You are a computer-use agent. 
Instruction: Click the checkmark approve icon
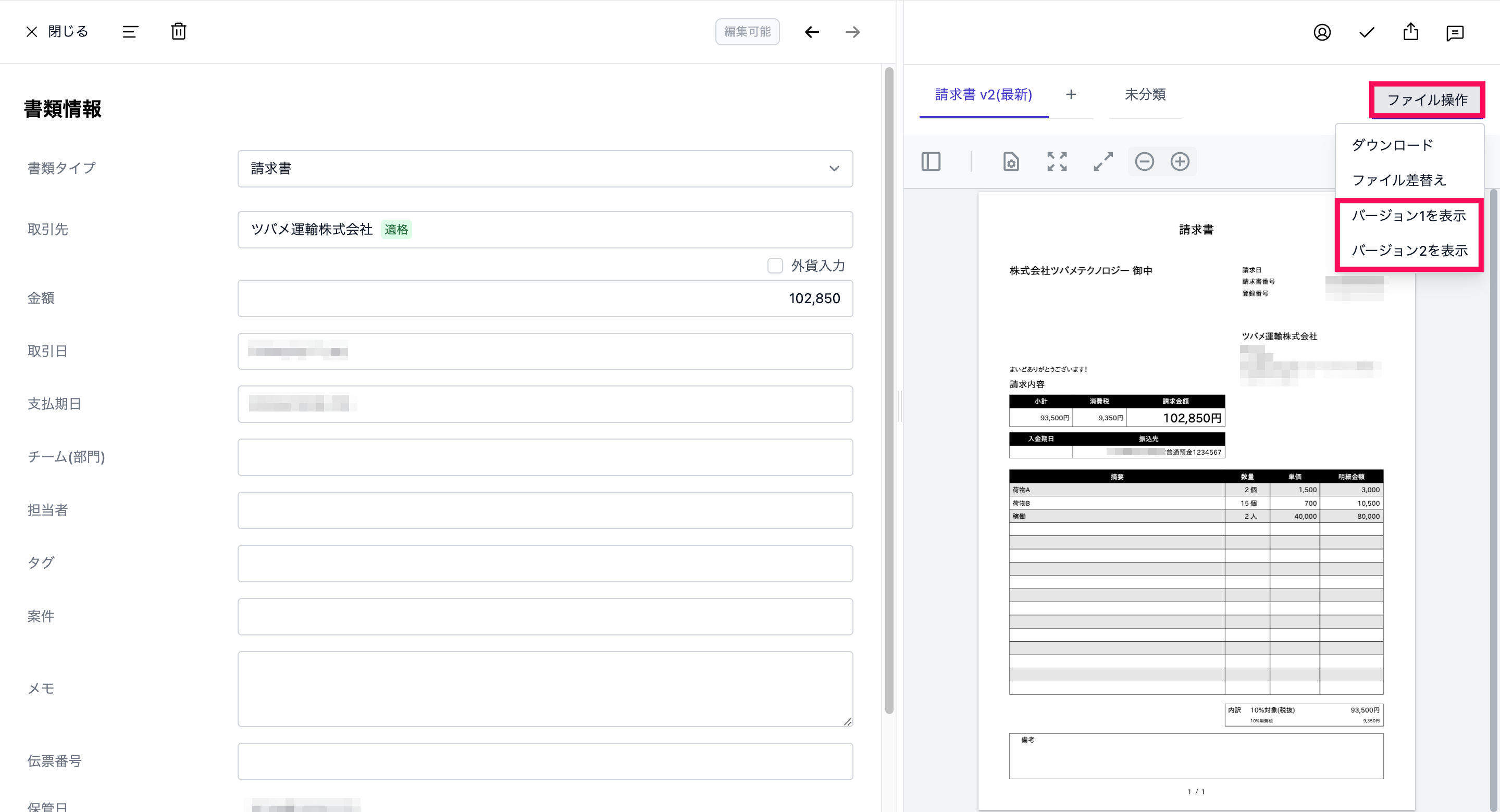(x=1366, y=32)
